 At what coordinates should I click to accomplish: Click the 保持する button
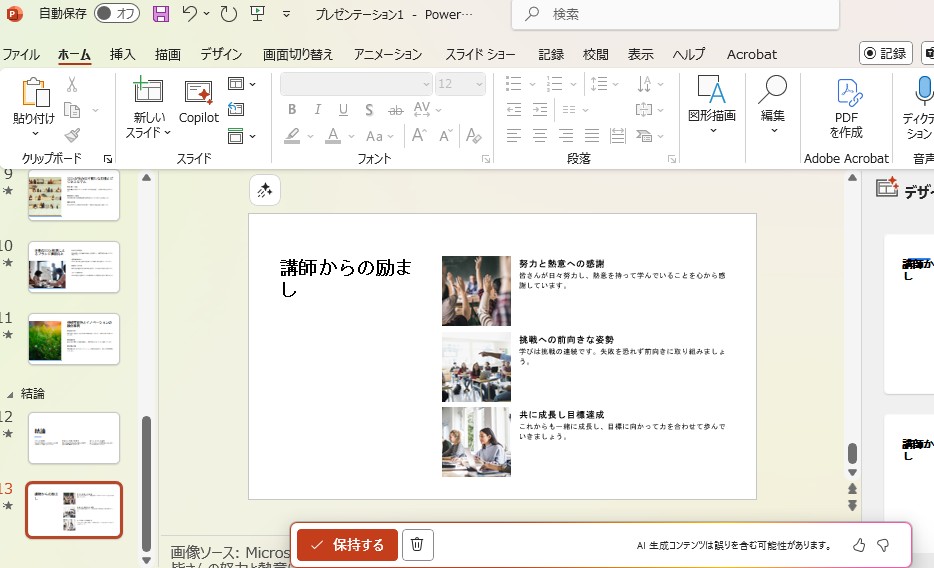point(347,545)
